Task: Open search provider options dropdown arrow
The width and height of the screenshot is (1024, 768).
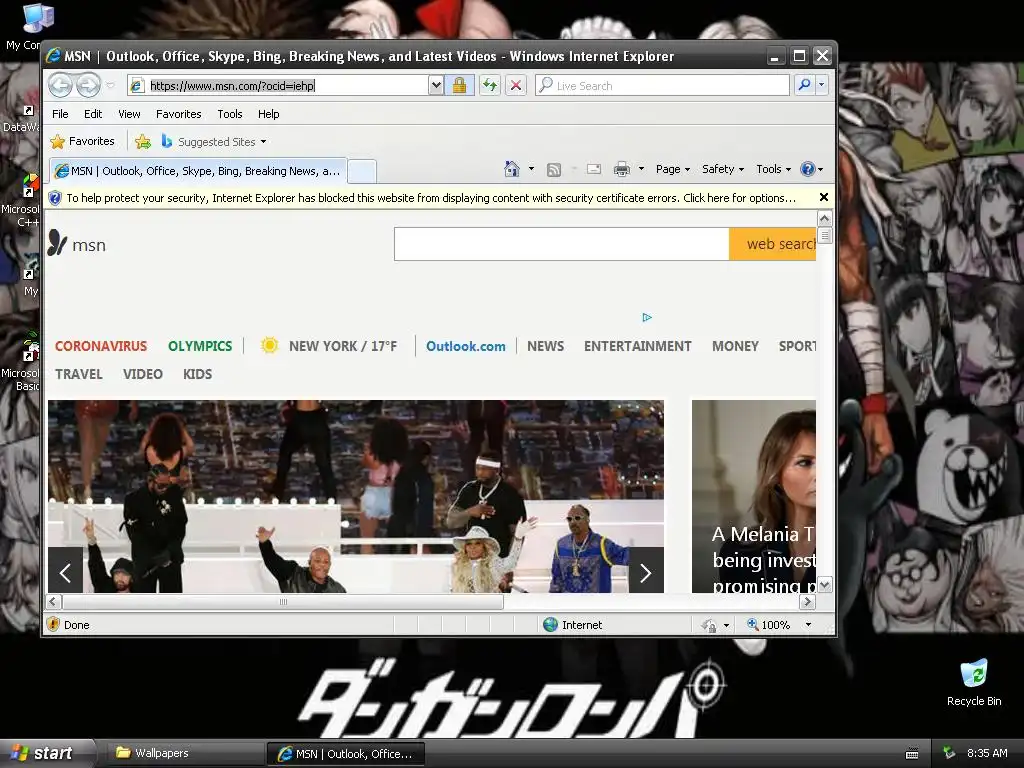Action: pyautogui.click(x=822, y=85)
